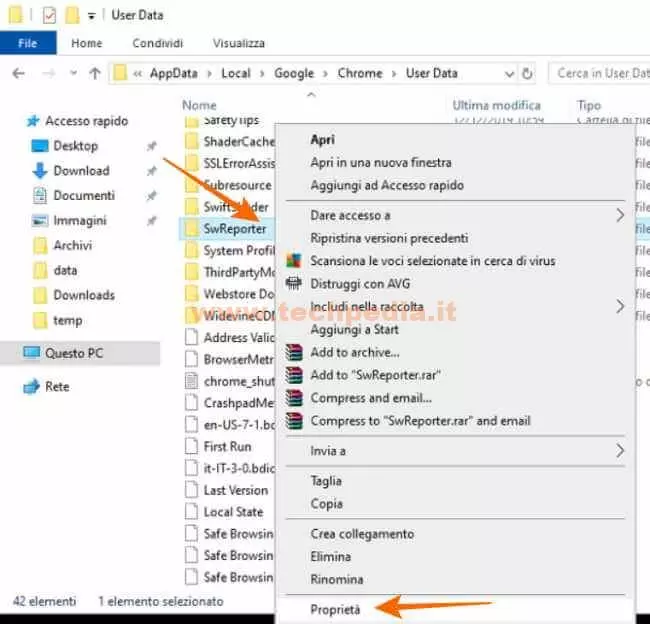Click the Questo PC computer icon
650x624 pixels.
tap(32, 353)
